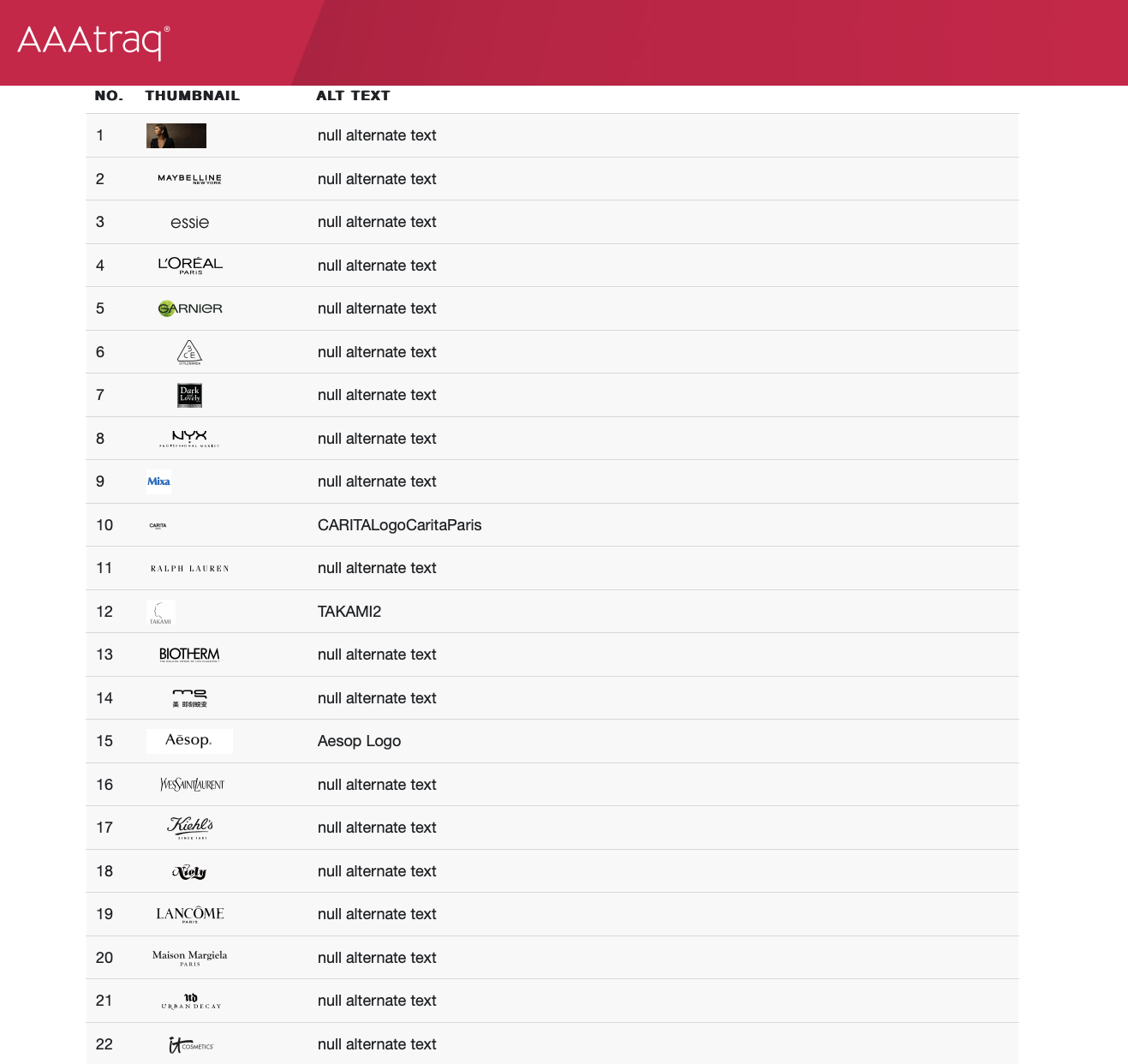This screenshot has height=1064, width=1128.
Task: Select the TAKAMI2 alt text
Action: [349, 612]
